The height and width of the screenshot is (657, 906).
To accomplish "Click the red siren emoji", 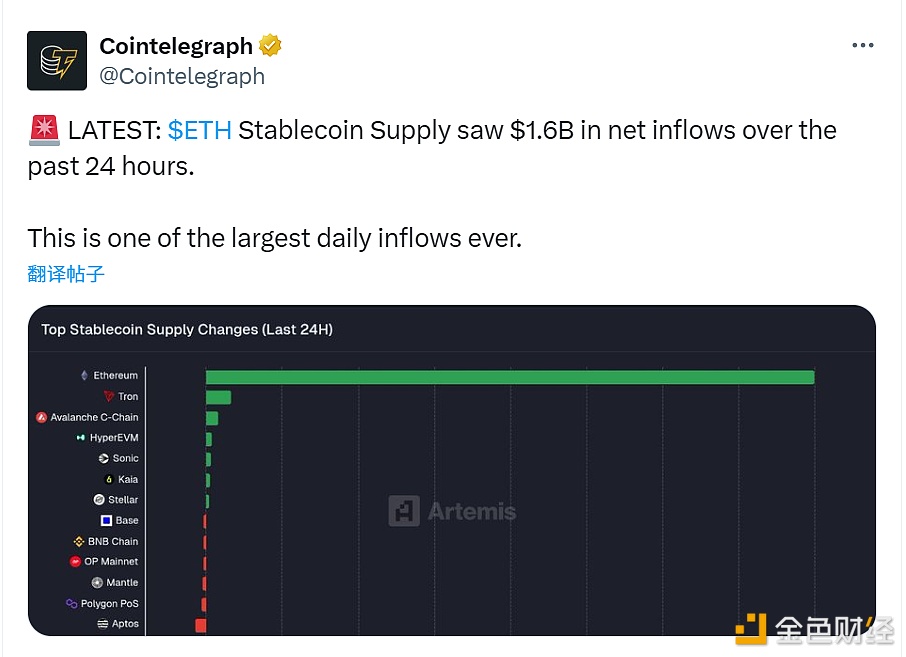I will pyautogui.click(x=43, y=131).
